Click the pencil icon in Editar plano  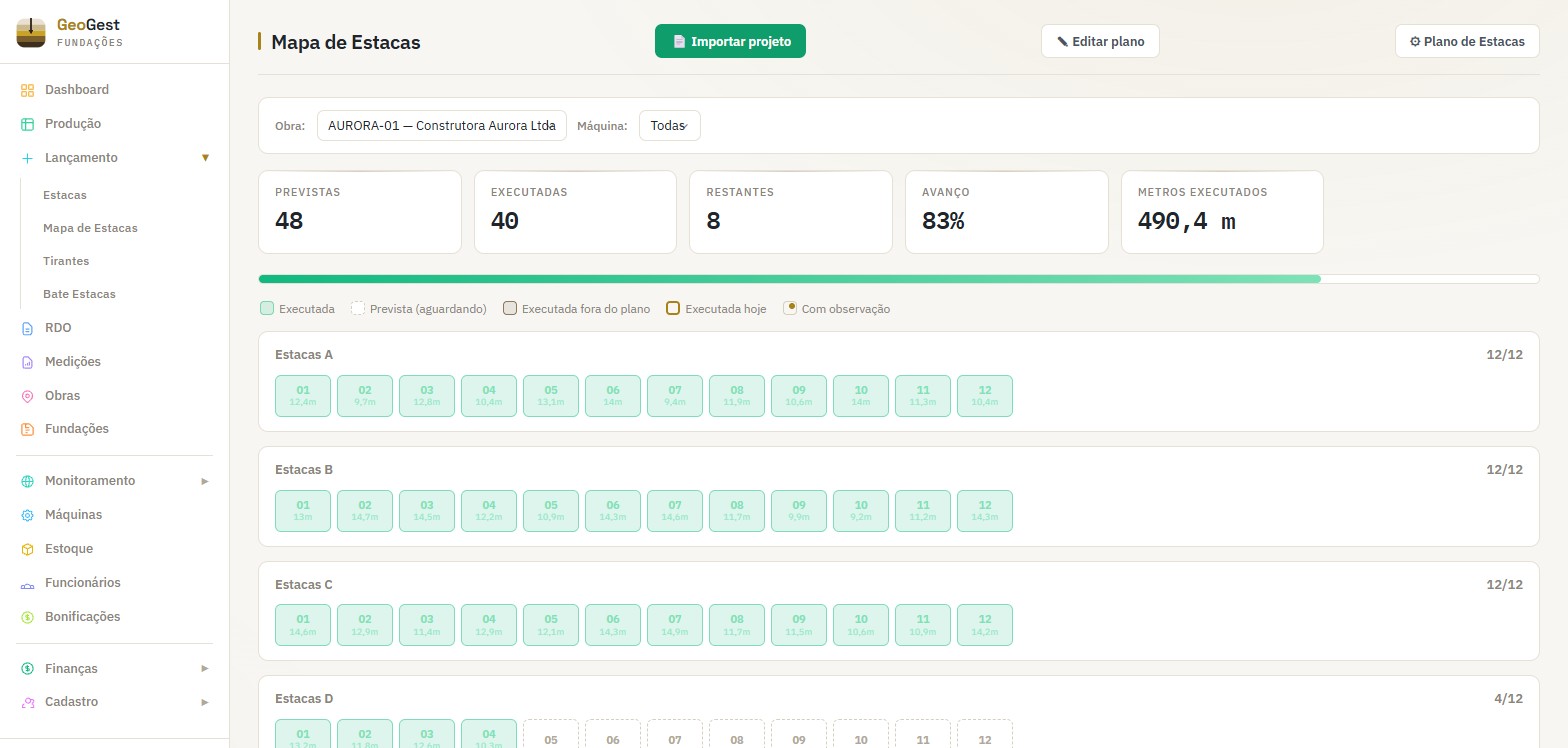pyautogui.click(x=1062, y=42)
